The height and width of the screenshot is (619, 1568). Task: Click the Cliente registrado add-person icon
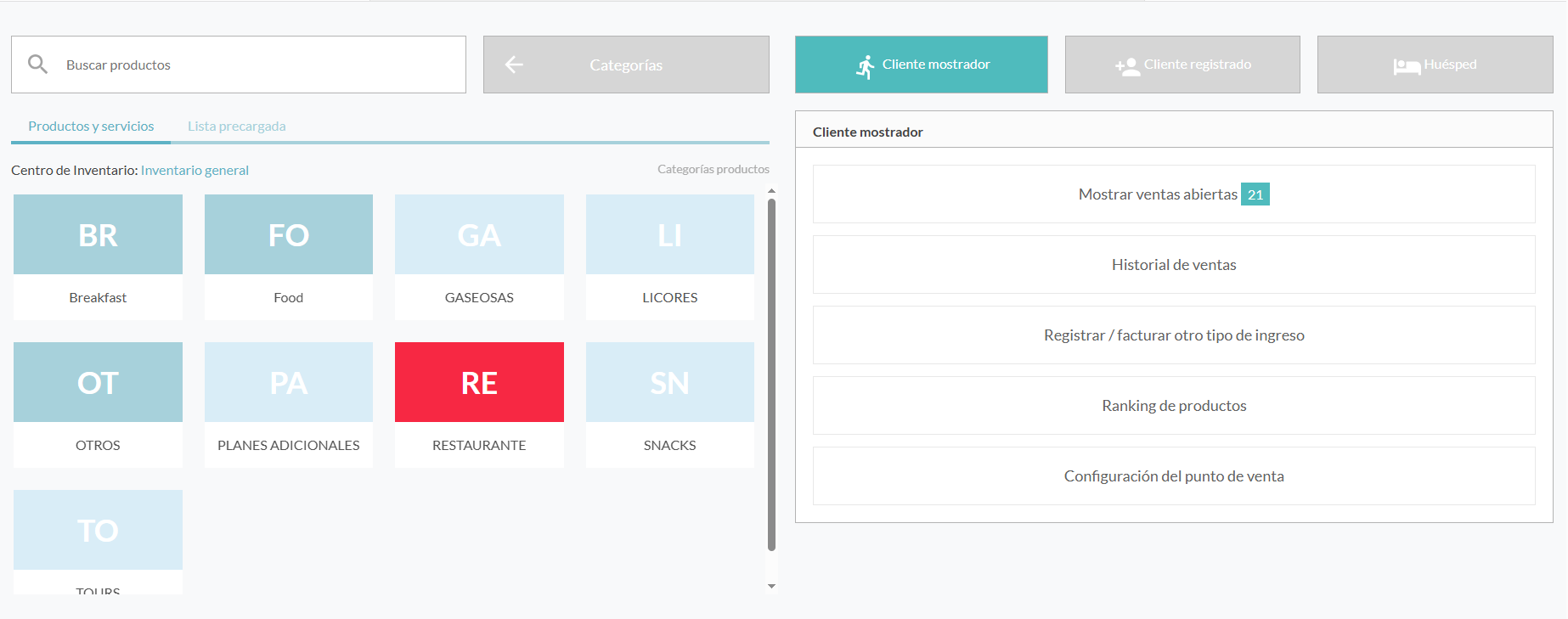point(1127,66)
